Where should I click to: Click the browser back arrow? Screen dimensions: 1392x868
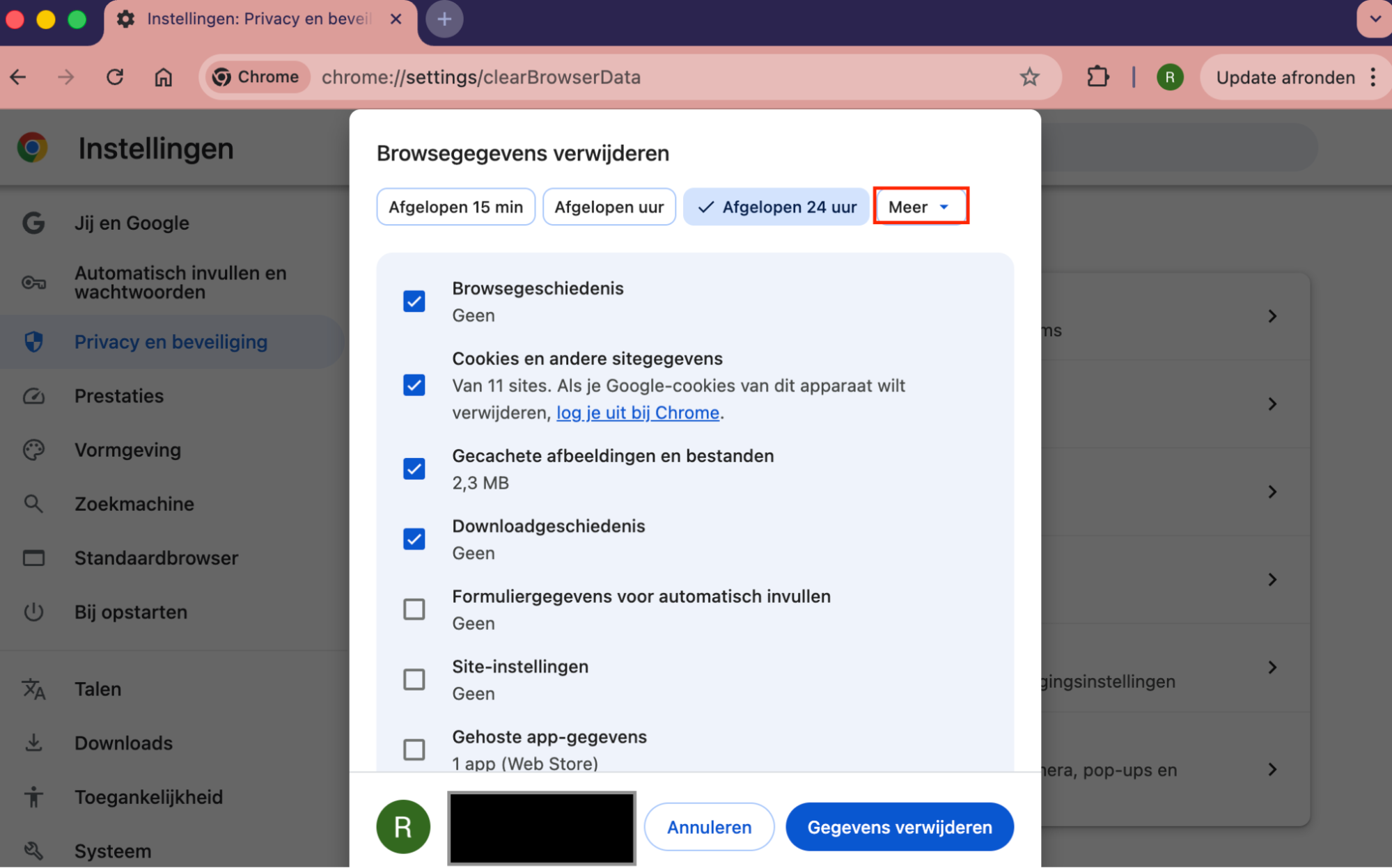(x=19, y=77)
